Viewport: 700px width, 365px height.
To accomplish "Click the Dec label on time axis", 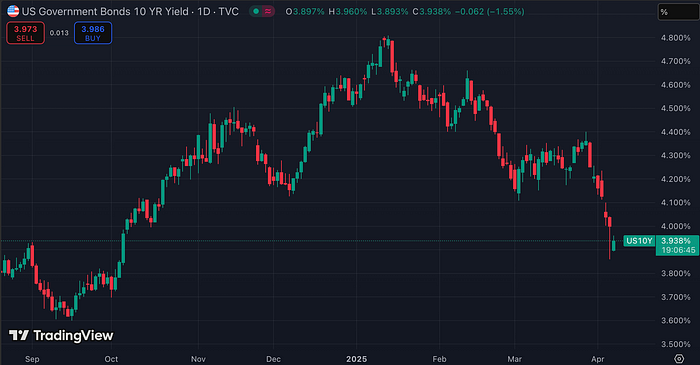I will pos(273,359).
